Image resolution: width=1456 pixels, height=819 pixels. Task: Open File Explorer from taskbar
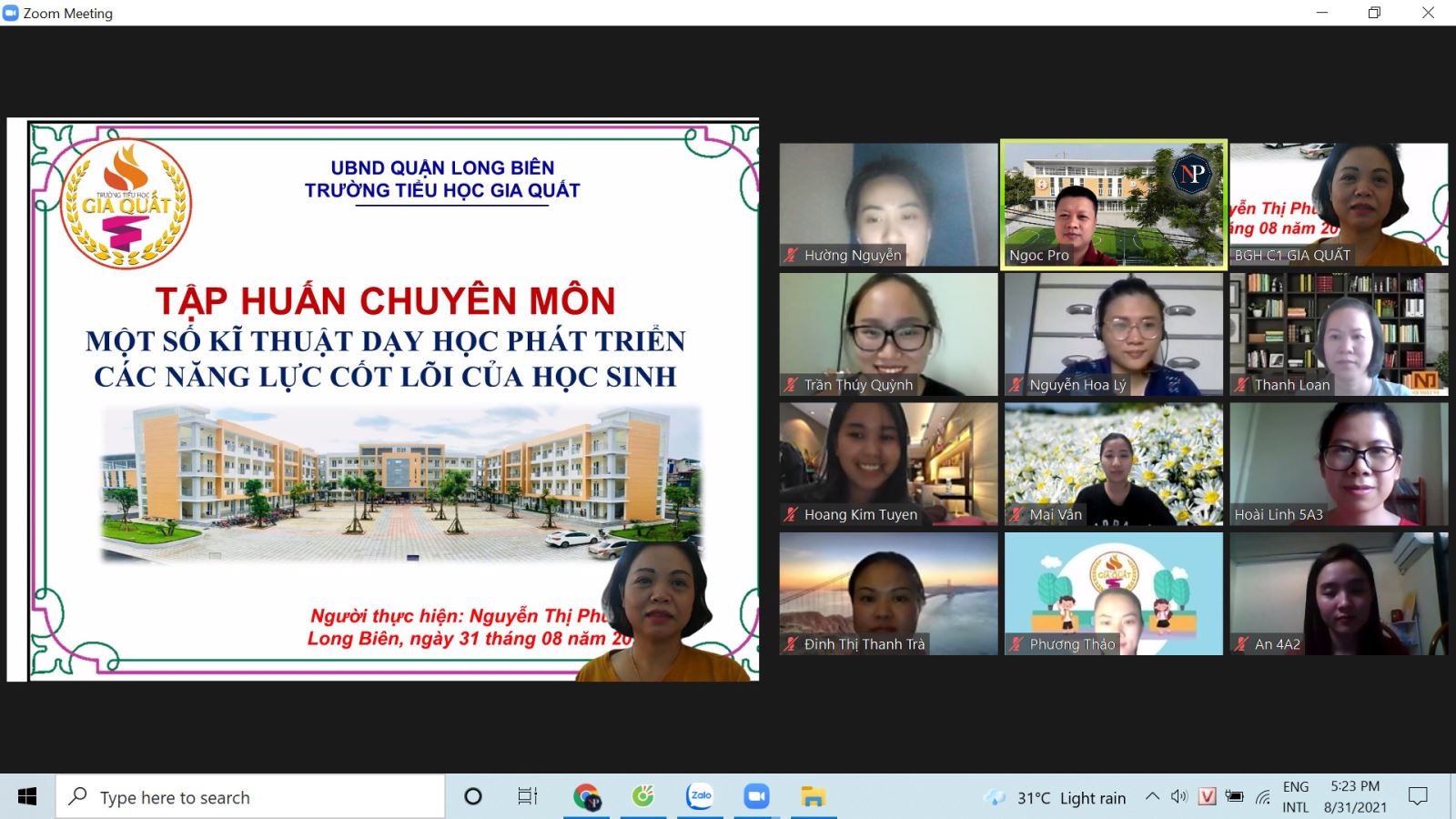pos(813,797)
